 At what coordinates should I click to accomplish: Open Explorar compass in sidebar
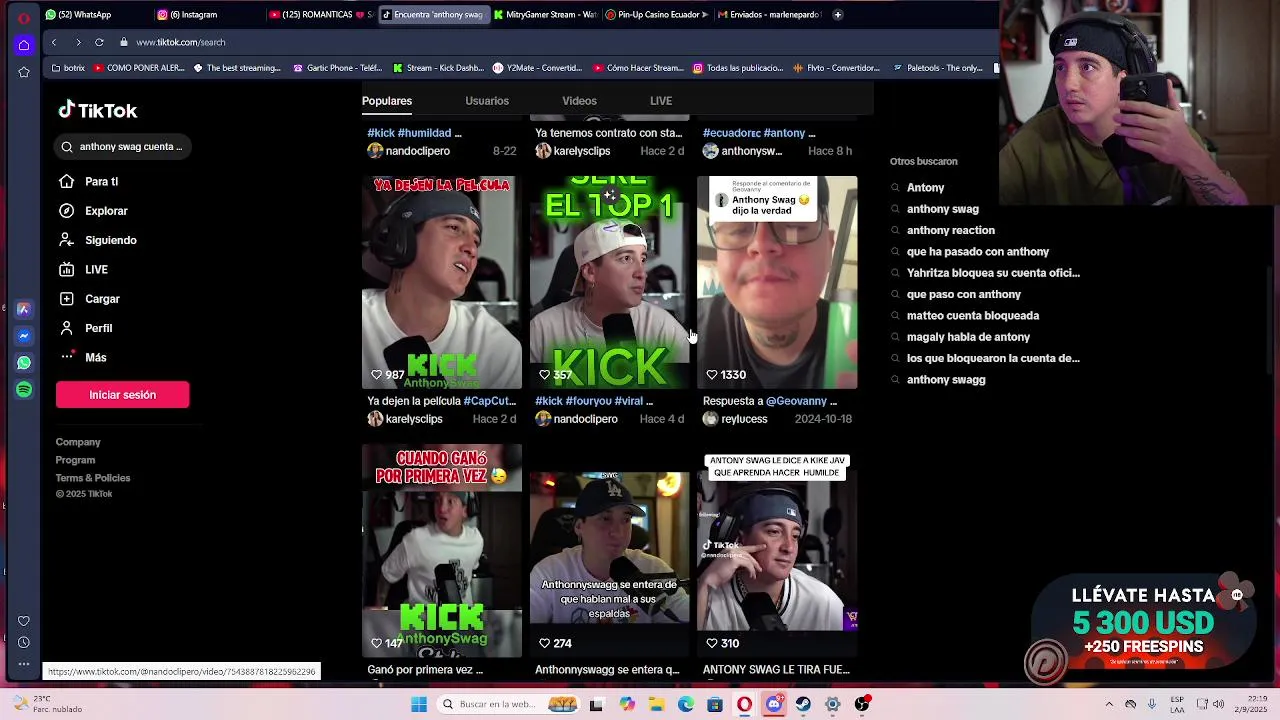(66, 211)
